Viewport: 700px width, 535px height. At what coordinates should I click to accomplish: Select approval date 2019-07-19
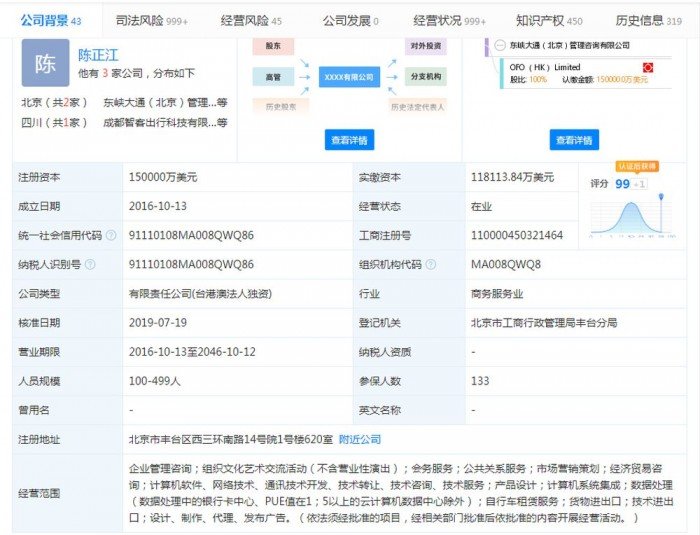tap(158, 323)
